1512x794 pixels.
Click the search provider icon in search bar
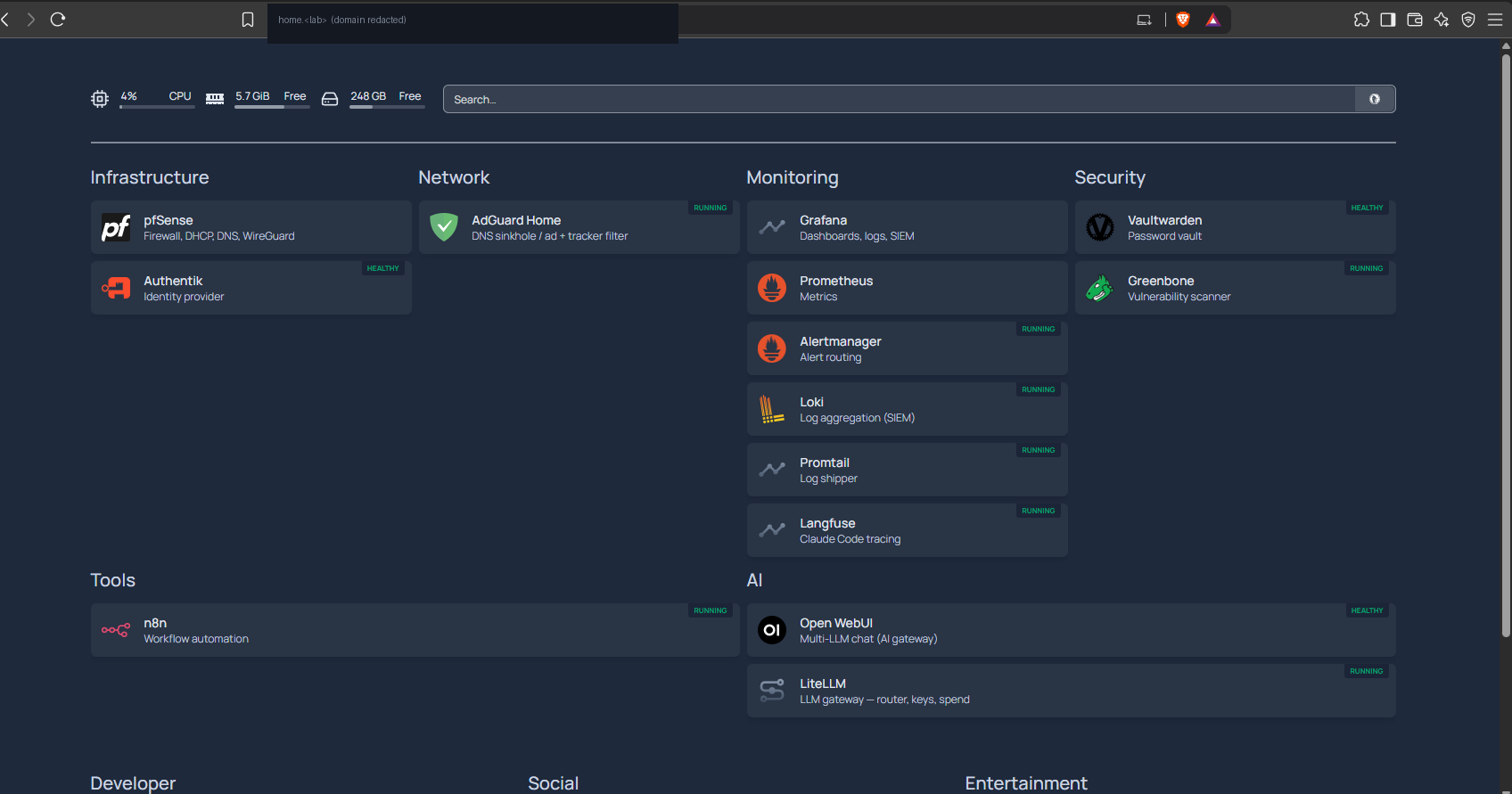[x=1375, y=99]
